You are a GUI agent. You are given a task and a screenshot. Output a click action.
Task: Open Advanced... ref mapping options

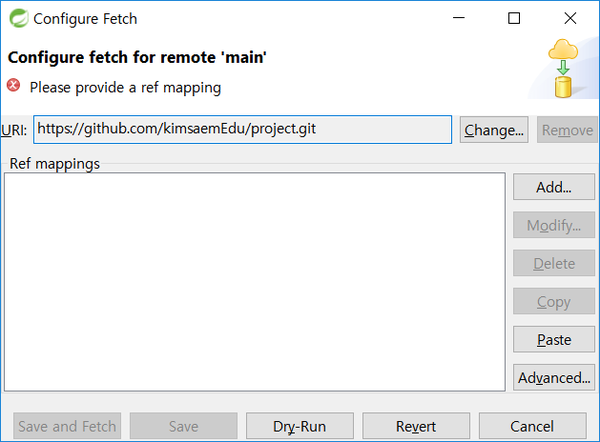[x=554, y=377]
